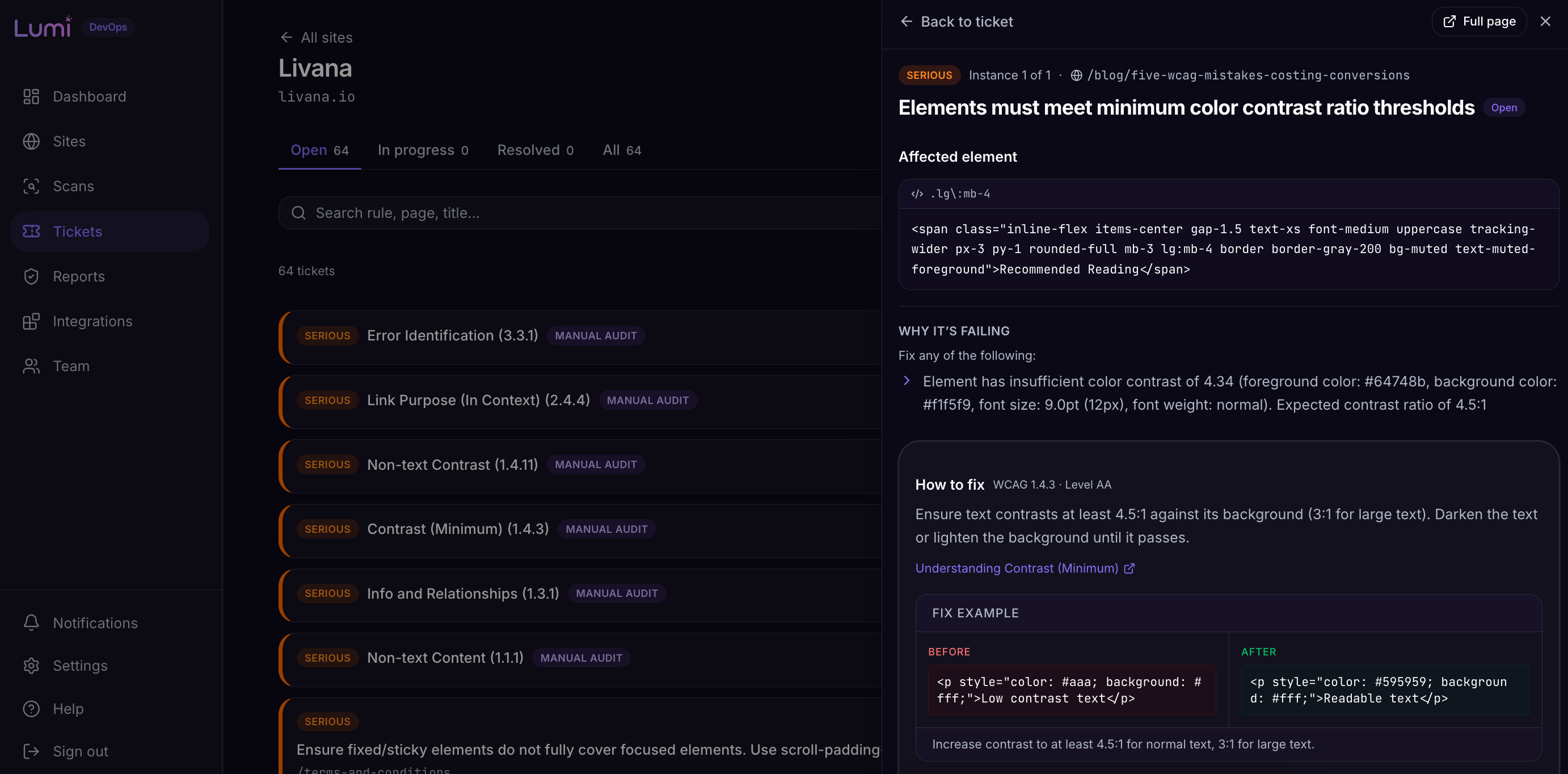The height and width of the screenshot is (774, 1568).
Task: Click the code icon beside .lg\:mb-4
Action: point(917,194)
